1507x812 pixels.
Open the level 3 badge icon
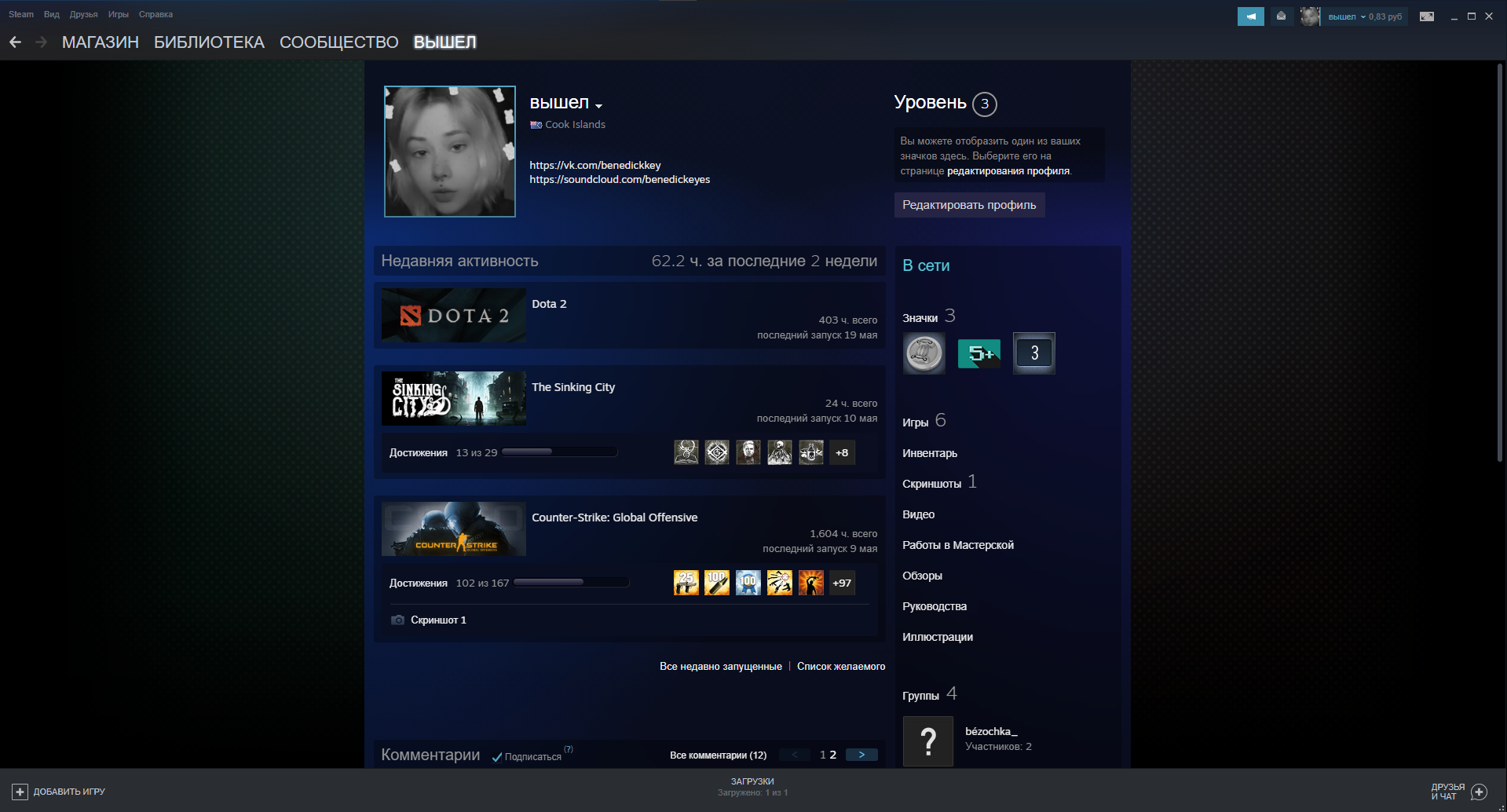pyautogui.click(x=1033, y=353)
